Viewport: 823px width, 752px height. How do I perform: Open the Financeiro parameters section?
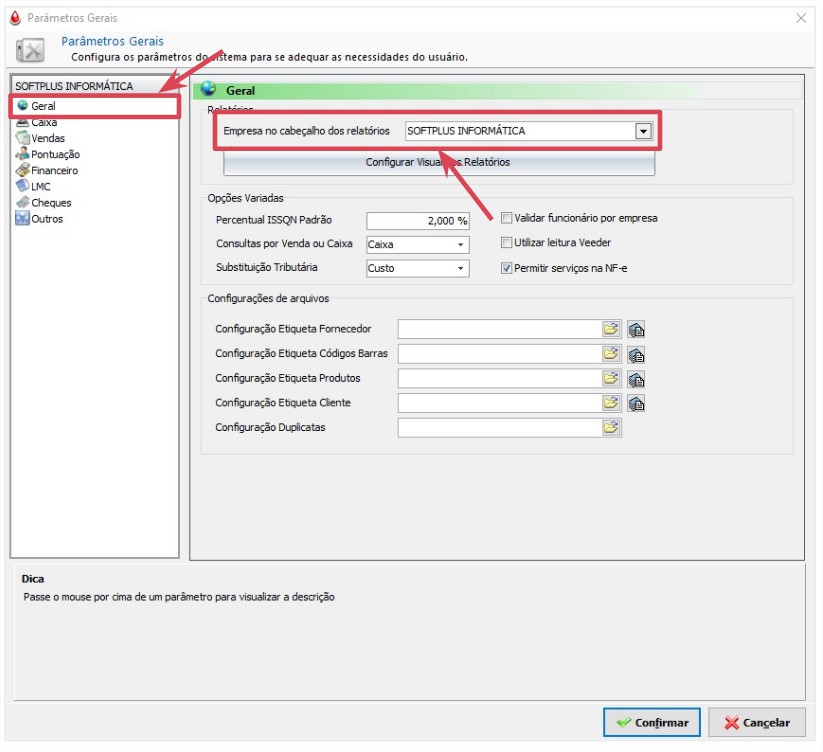click(x=54, y=171)
